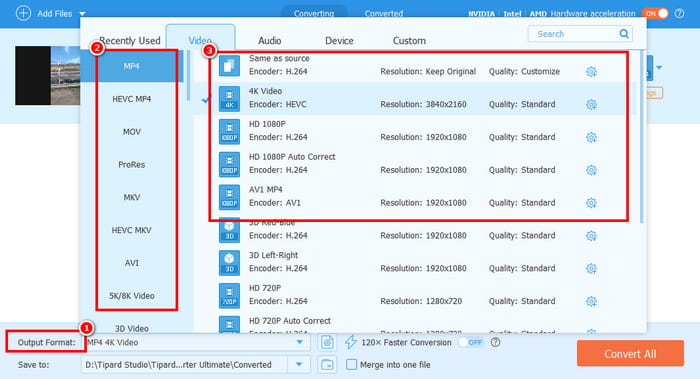The width and height of the screenshot is (700, 379).
Task: Open the help icon beside Hardware acceleration
Action: pos(679,13)
